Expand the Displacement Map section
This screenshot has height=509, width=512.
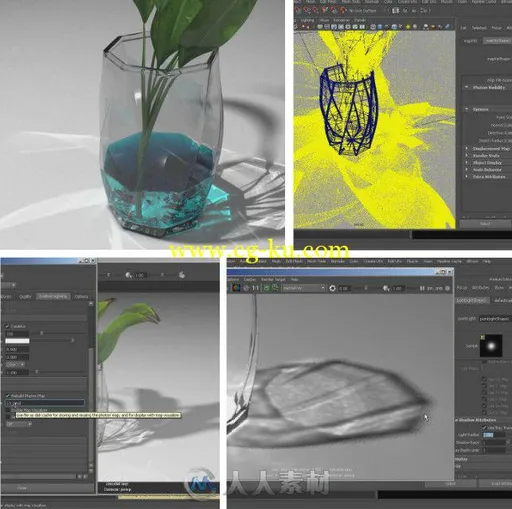pyautogui.click(x=467, y=148)
